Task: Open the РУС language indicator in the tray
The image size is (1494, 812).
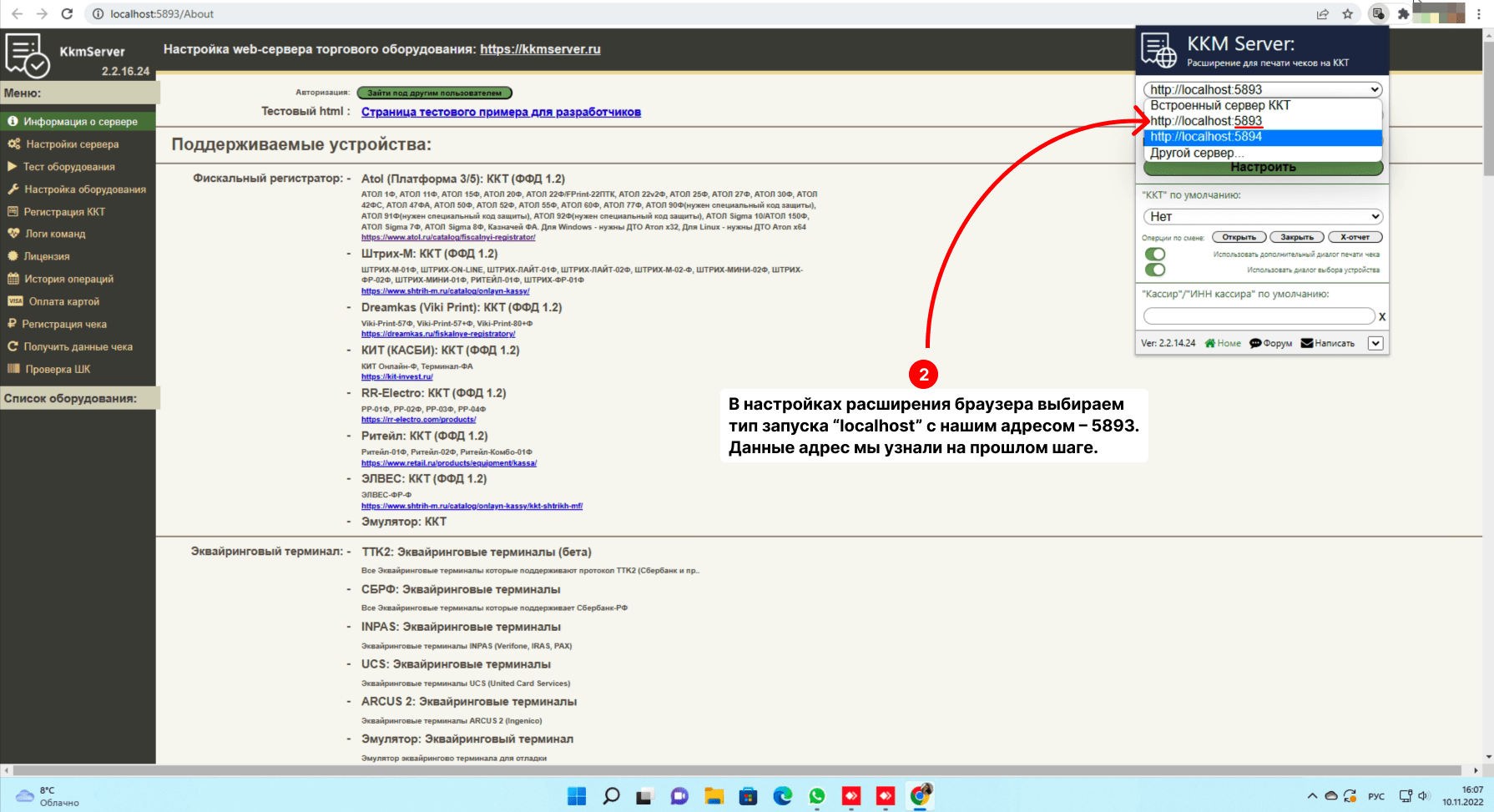Action: click(1376, 796)
